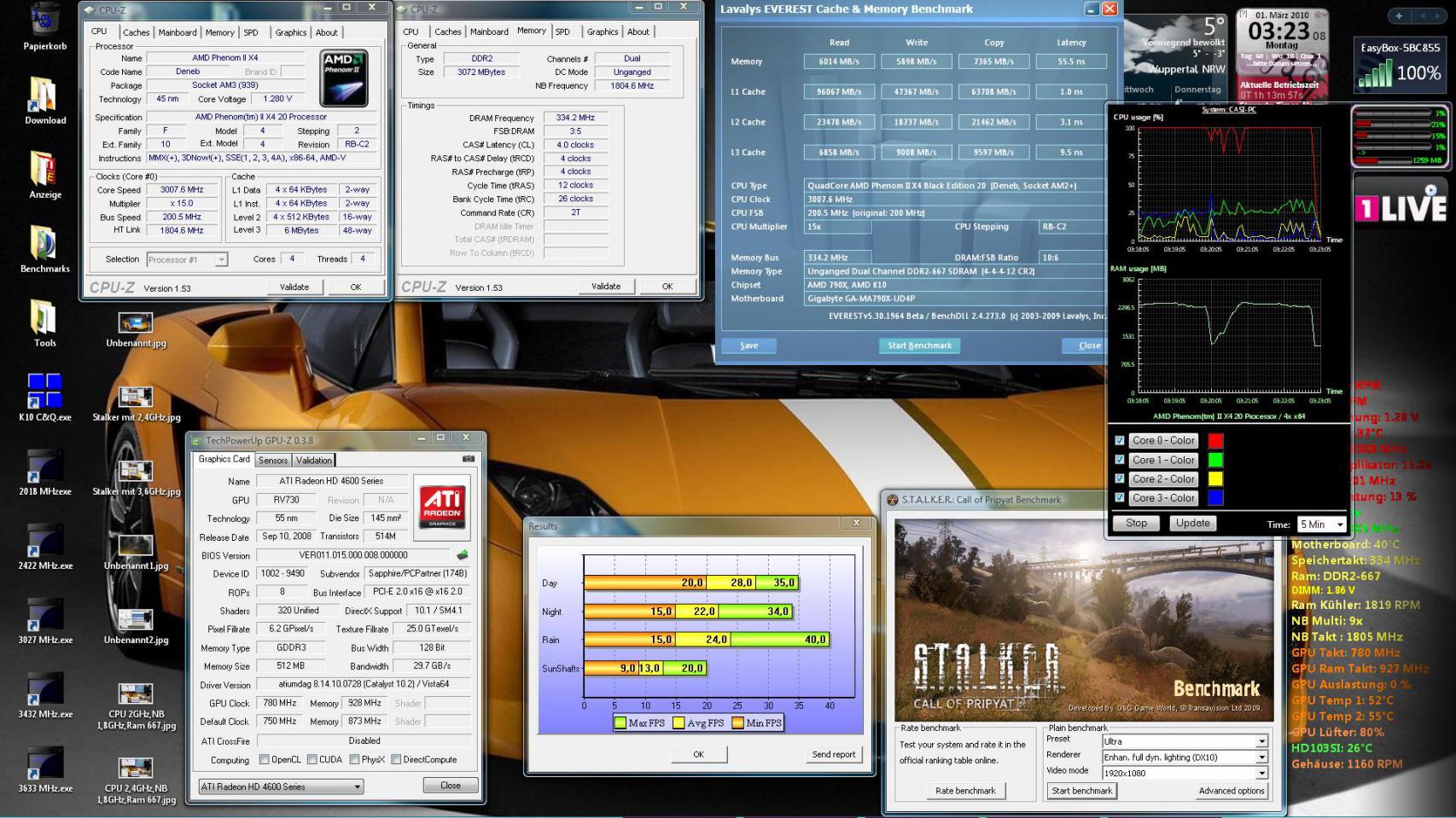
Task: Switch to the Sensors tab in GPU-Z
Action: coord(273,460)
